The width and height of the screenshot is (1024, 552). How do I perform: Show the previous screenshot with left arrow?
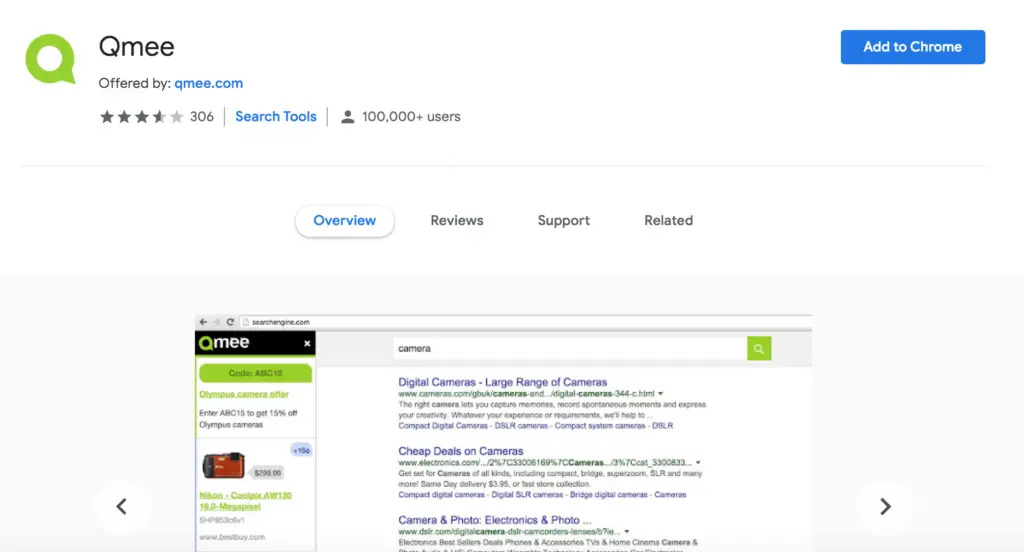click(x=121, y=506)
